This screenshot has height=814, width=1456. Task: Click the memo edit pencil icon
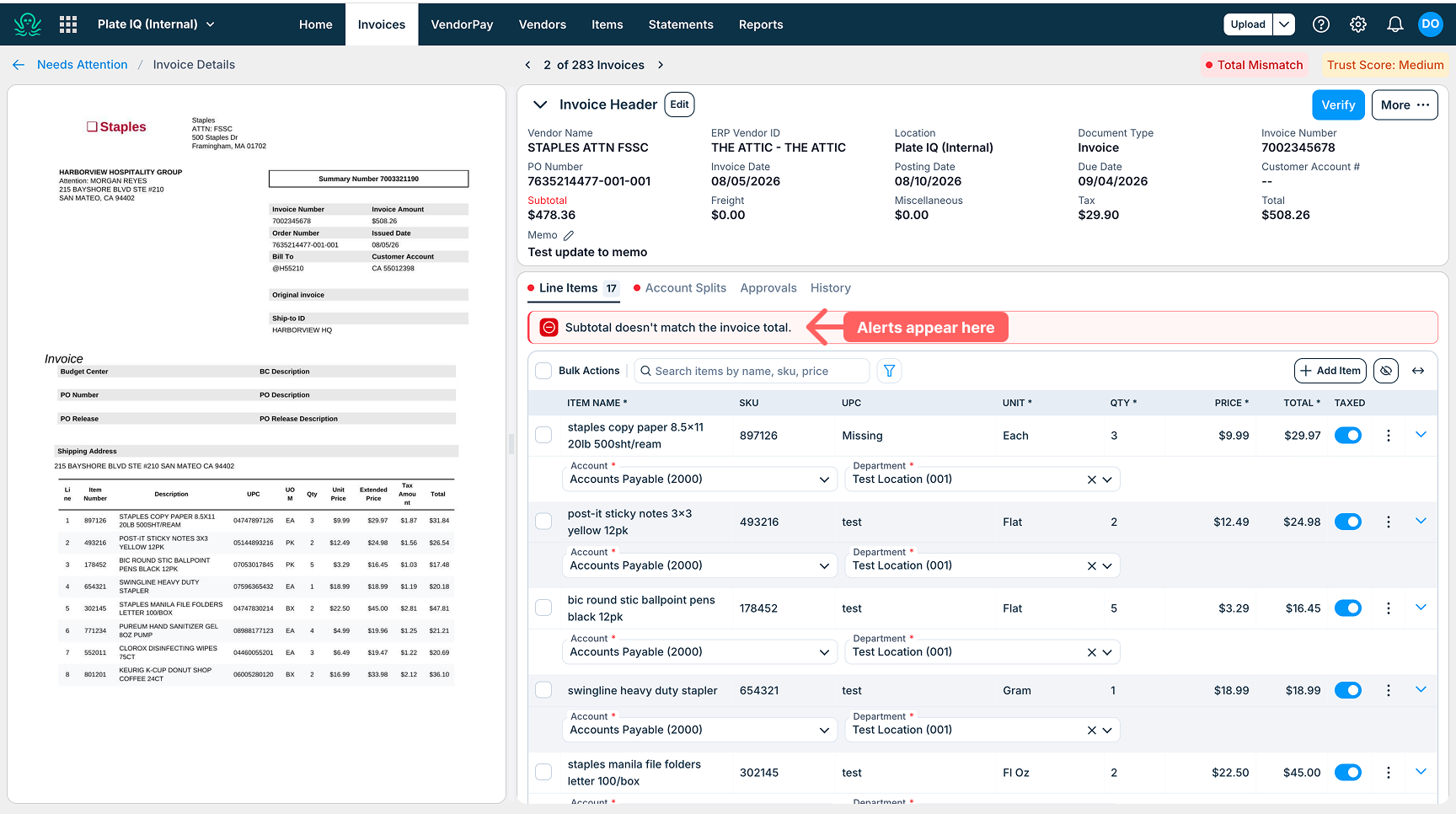tap(569, 236)
